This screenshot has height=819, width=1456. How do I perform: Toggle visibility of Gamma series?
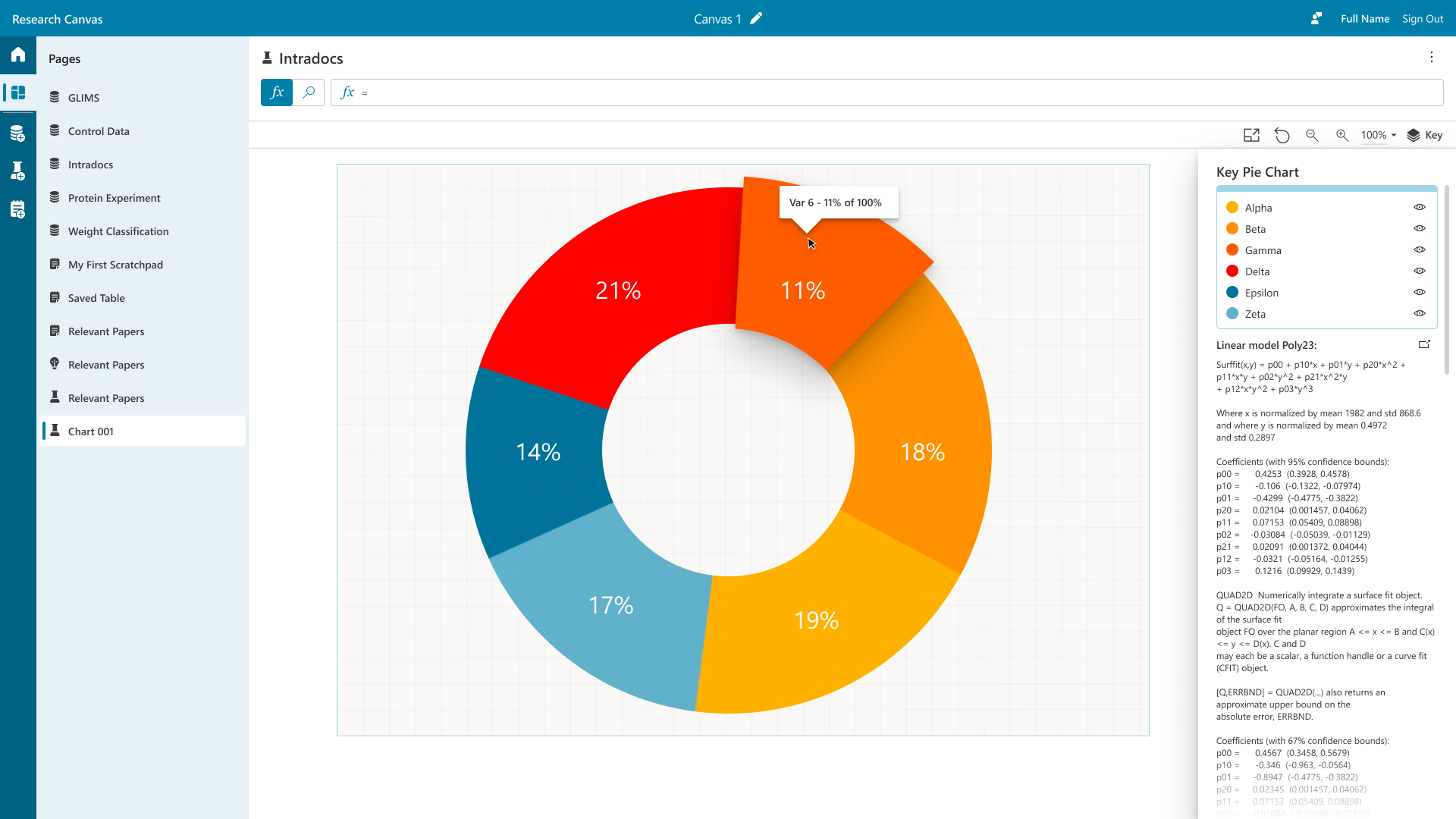coord(1420,250)
